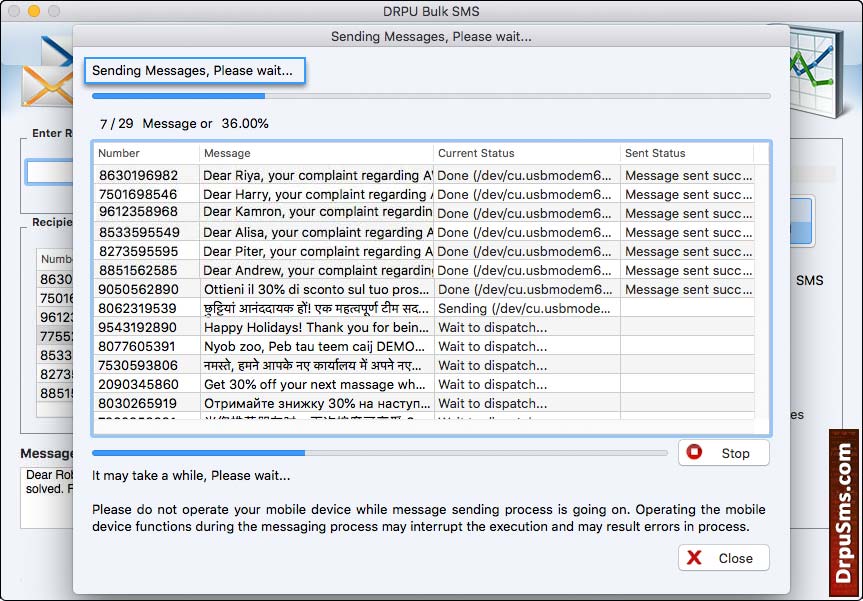This screenshot has width=863, height=601.
Task: Click the chart graph icon in the main window
Action: (x=816, y=72)
